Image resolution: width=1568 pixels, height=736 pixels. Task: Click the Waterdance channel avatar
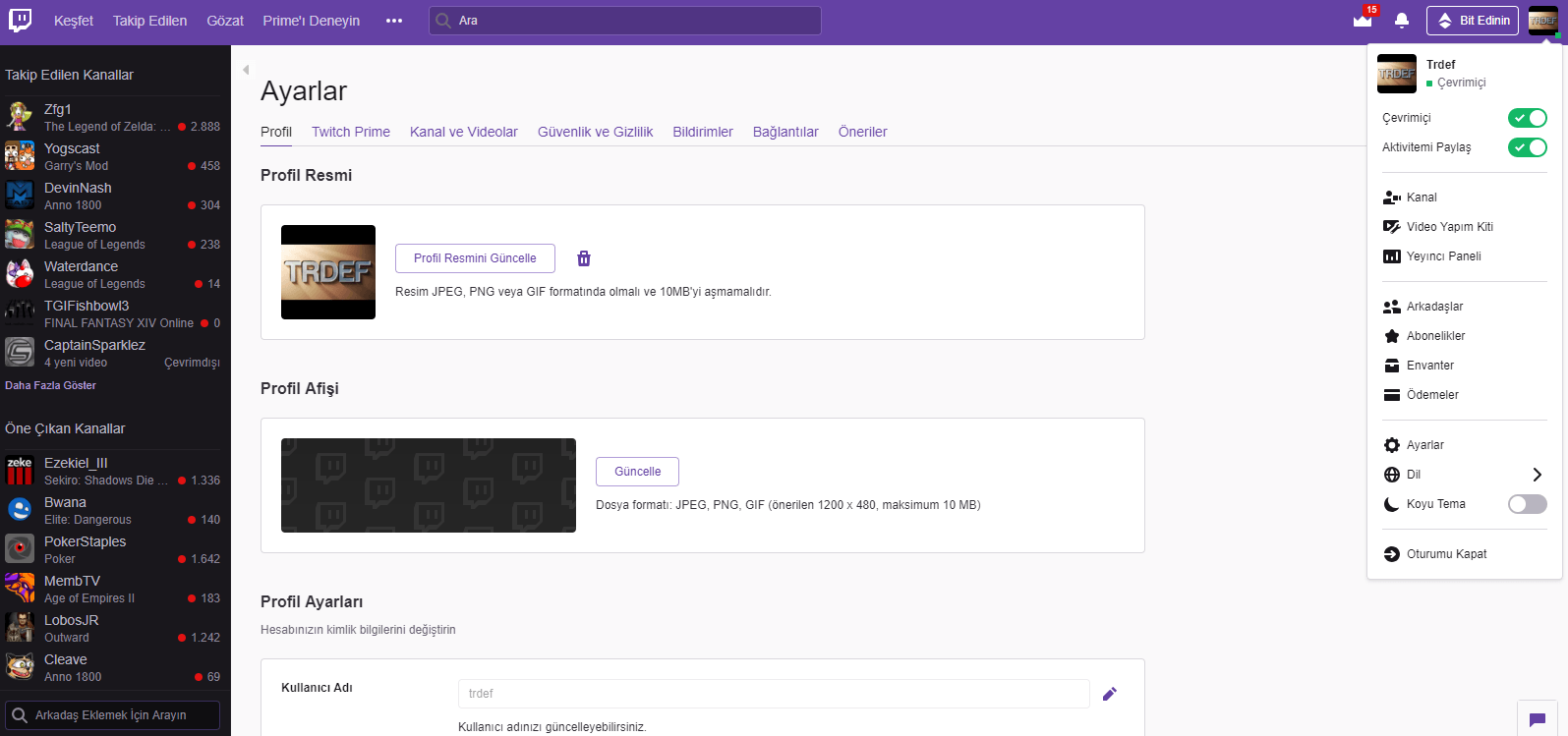[20, 274]
